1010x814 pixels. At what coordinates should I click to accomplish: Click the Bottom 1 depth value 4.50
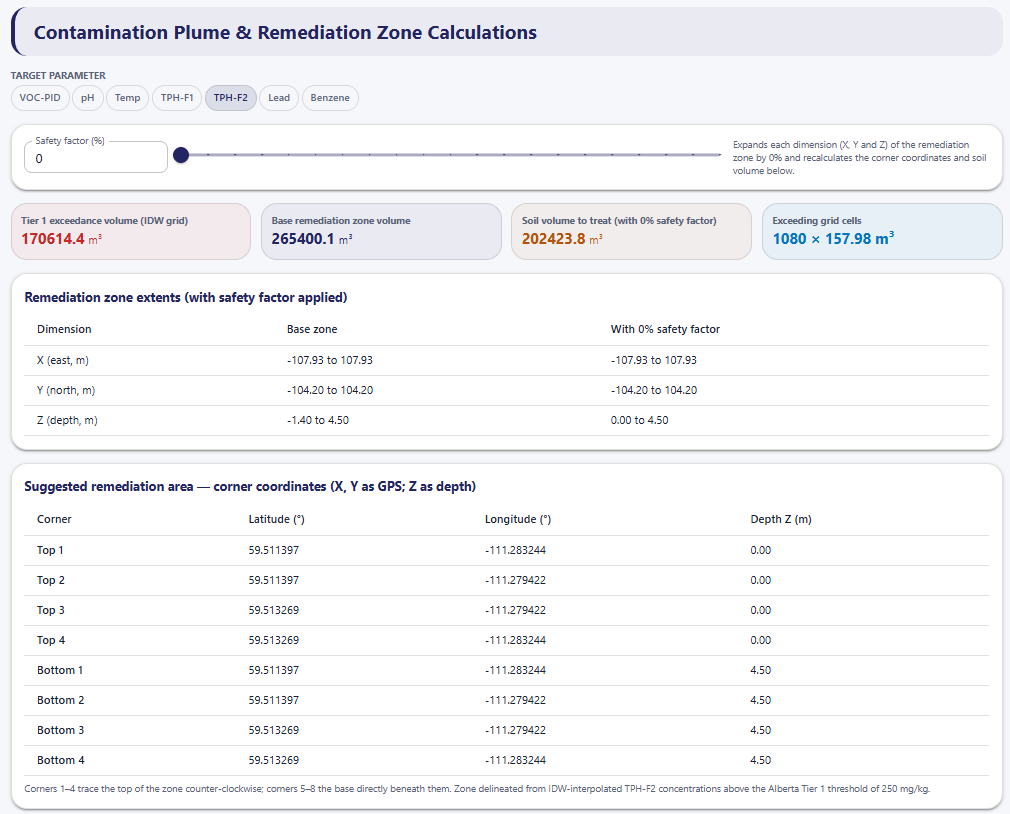pos(761,670)
